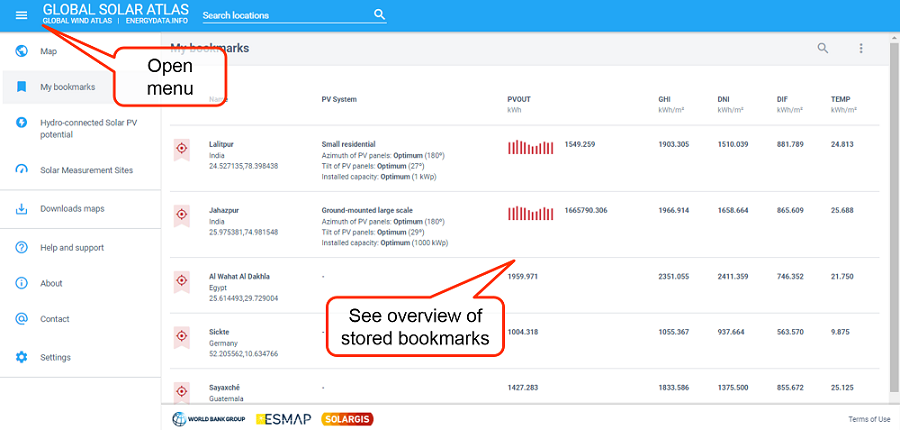The image size is (900, 430).
Task: Click the PVOUT column header
Action: tap(518, 99)
